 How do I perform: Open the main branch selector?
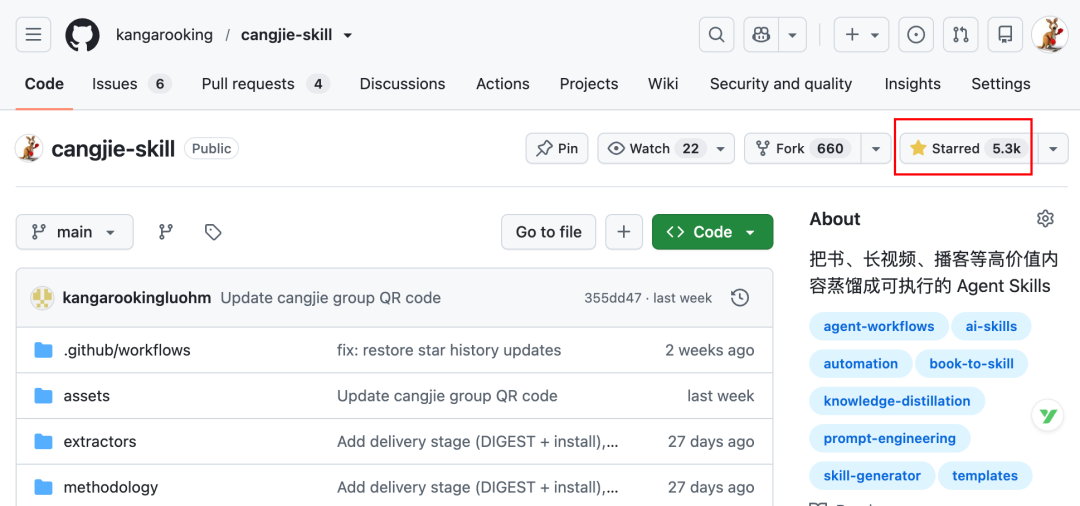(x=74, y=232)
